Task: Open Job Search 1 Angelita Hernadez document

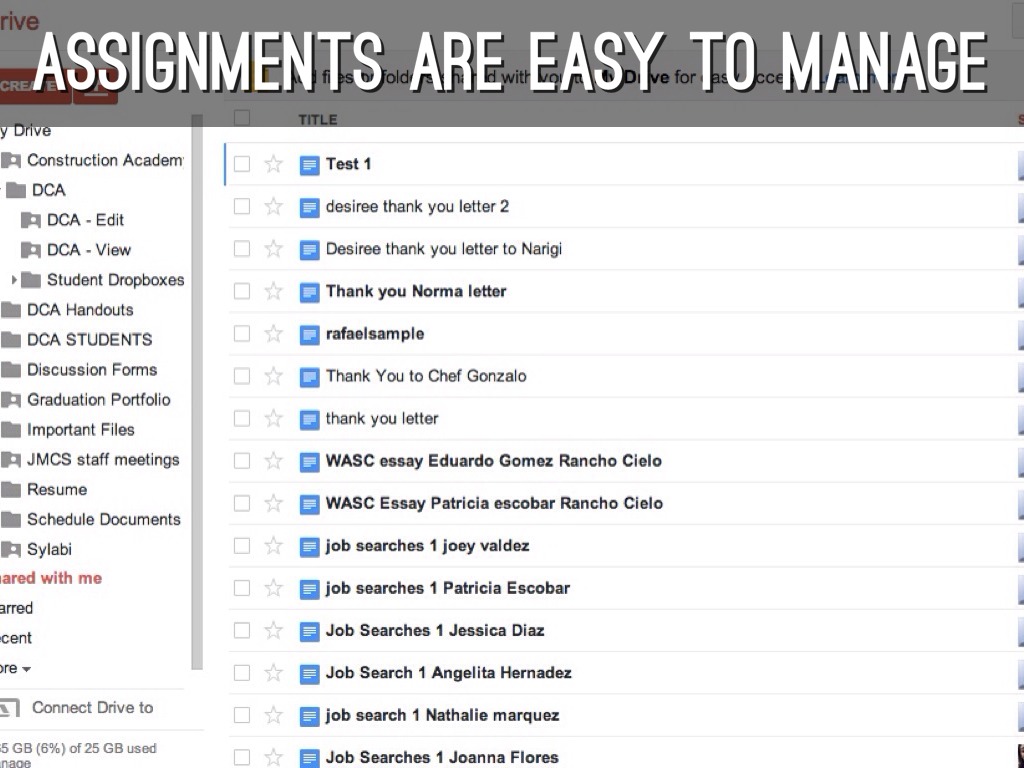Action: [448, 673]
